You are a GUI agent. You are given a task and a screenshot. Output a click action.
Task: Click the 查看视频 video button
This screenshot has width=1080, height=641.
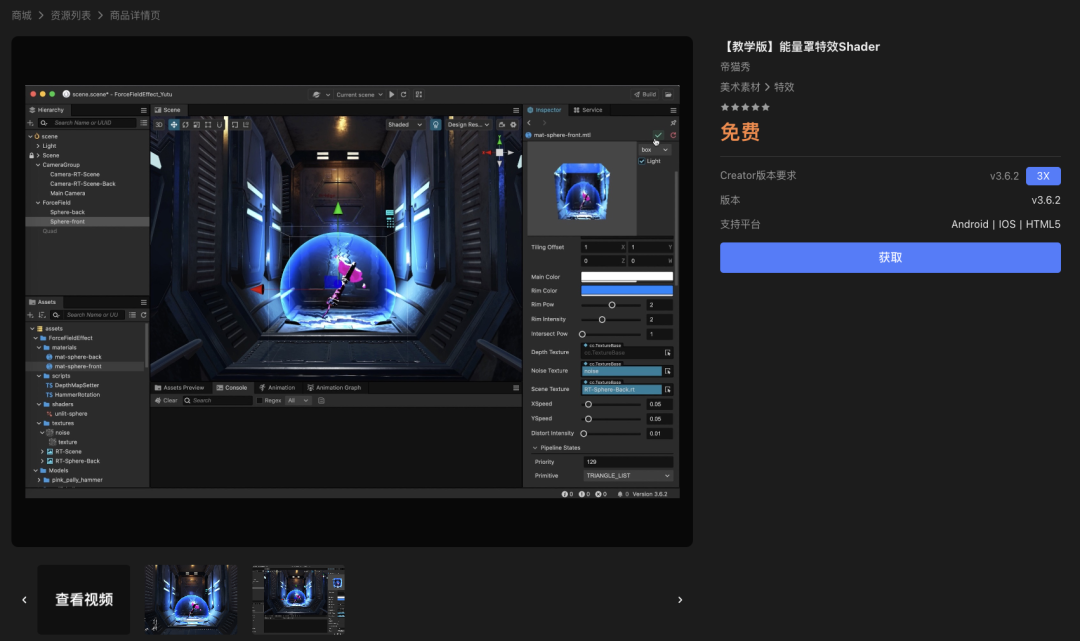(83, 600)
